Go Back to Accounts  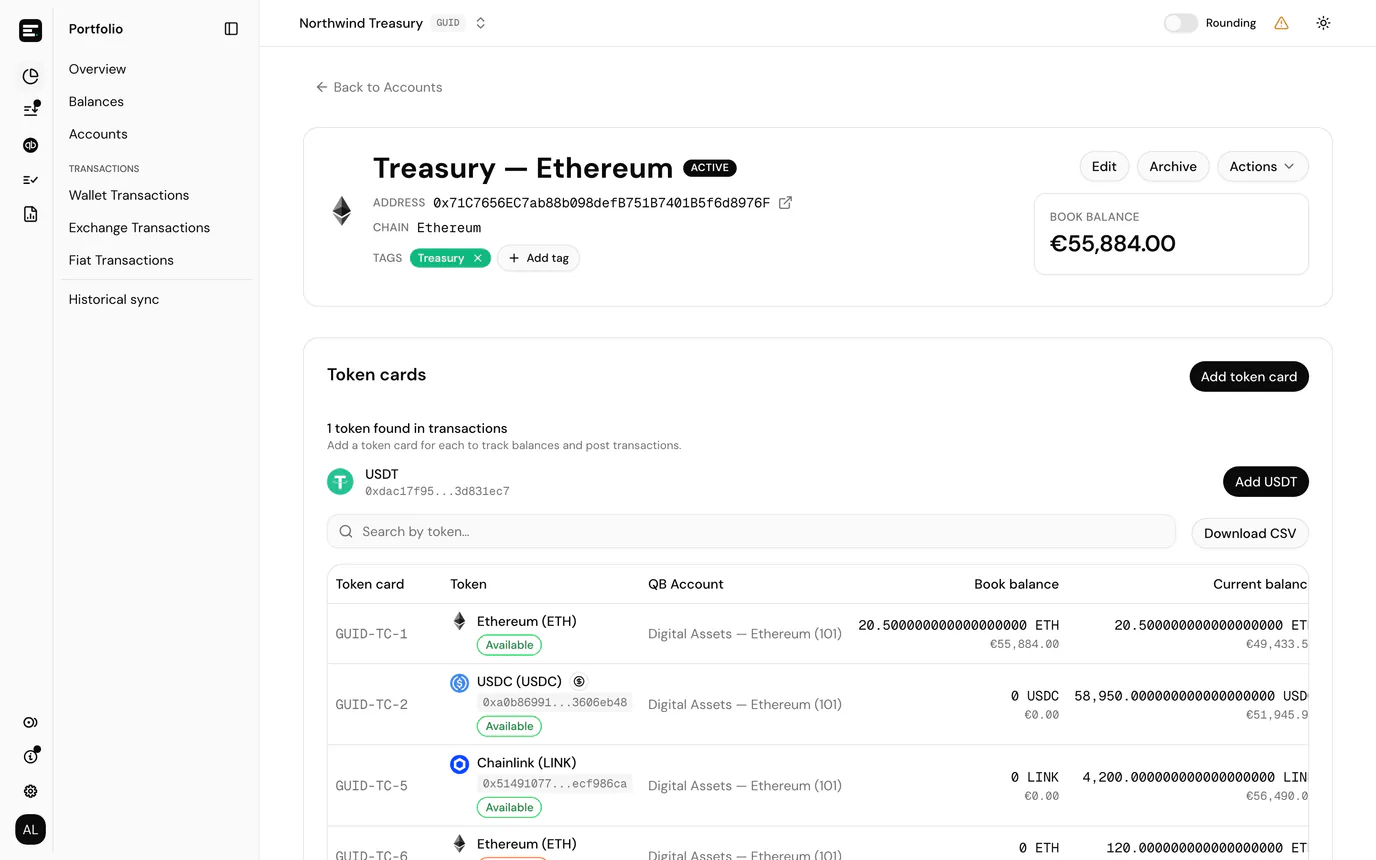click(379, 87)
